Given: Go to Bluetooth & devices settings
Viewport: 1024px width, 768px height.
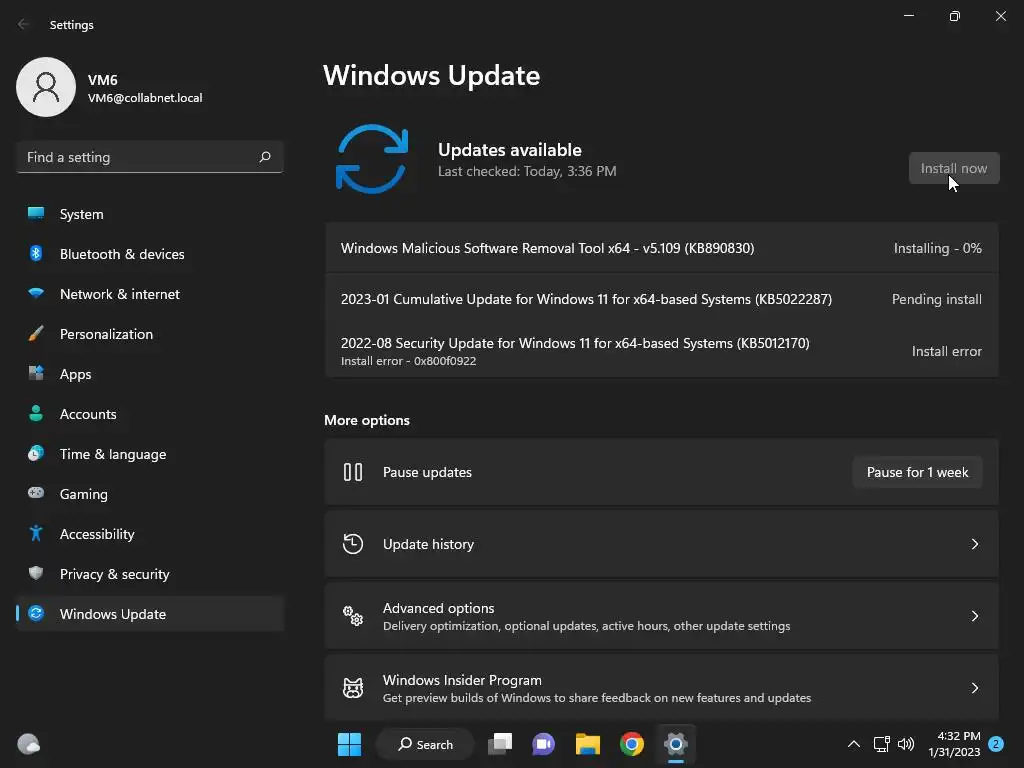Looking at the screenshot, I should click(150, 254).
